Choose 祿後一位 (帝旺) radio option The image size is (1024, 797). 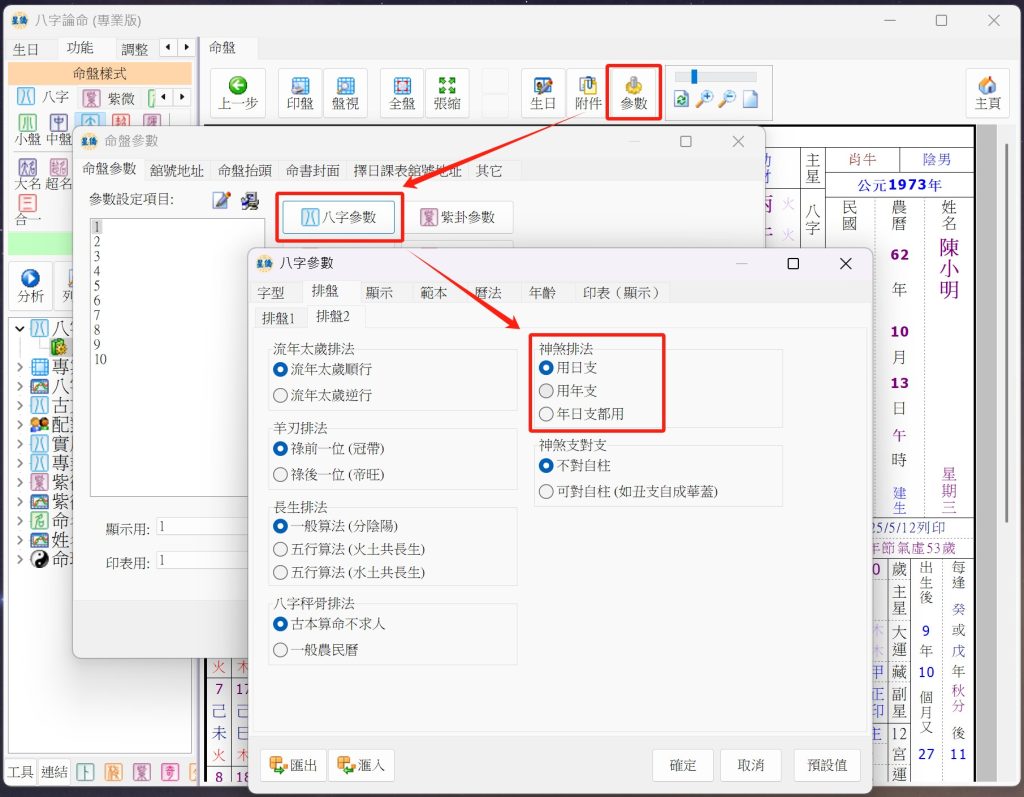pyautogui.click(x=281, y=474)
